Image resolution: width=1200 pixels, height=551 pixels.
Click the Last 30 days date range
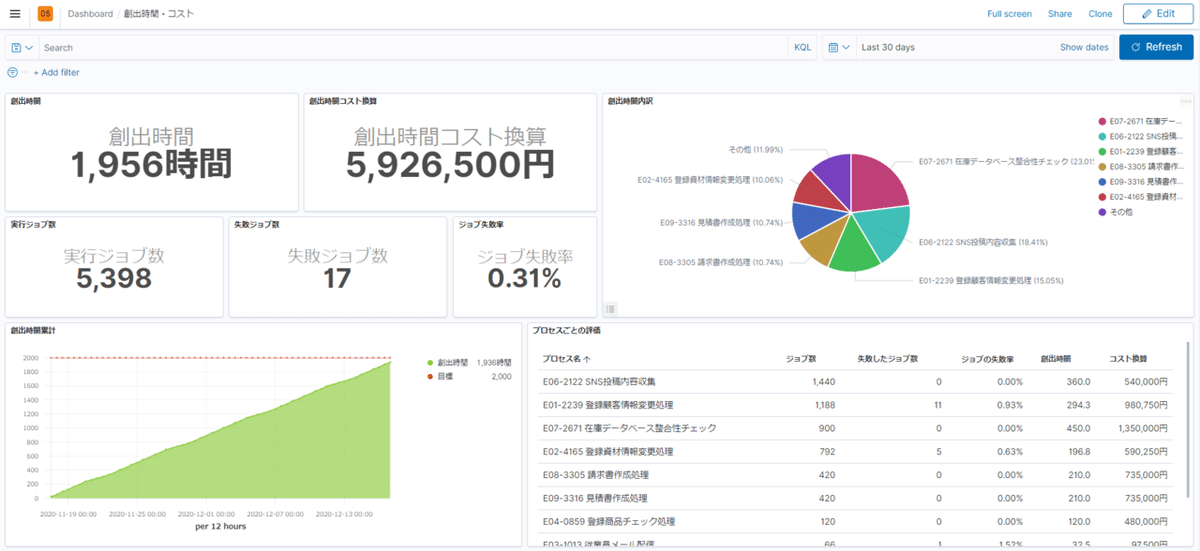point(888,47)
